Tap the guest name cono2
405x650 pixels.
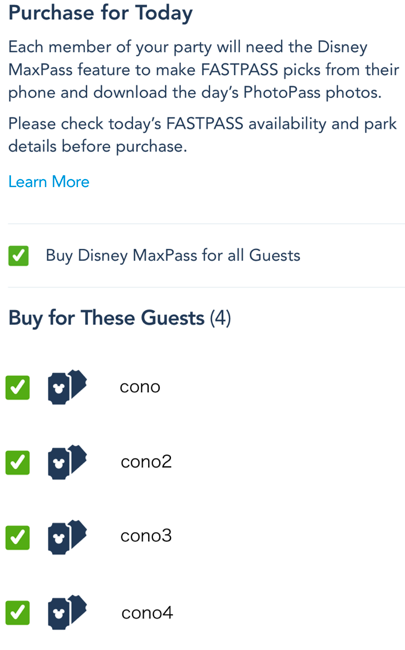click(146, 462)
